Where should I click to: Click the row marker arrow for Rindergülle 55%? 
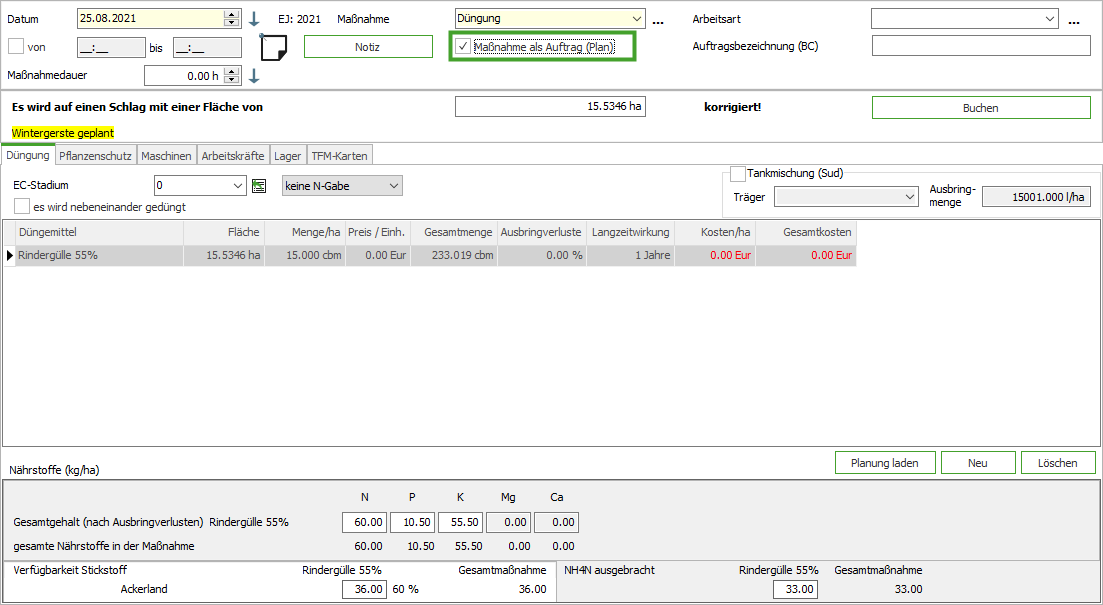[x=11, y=256]
